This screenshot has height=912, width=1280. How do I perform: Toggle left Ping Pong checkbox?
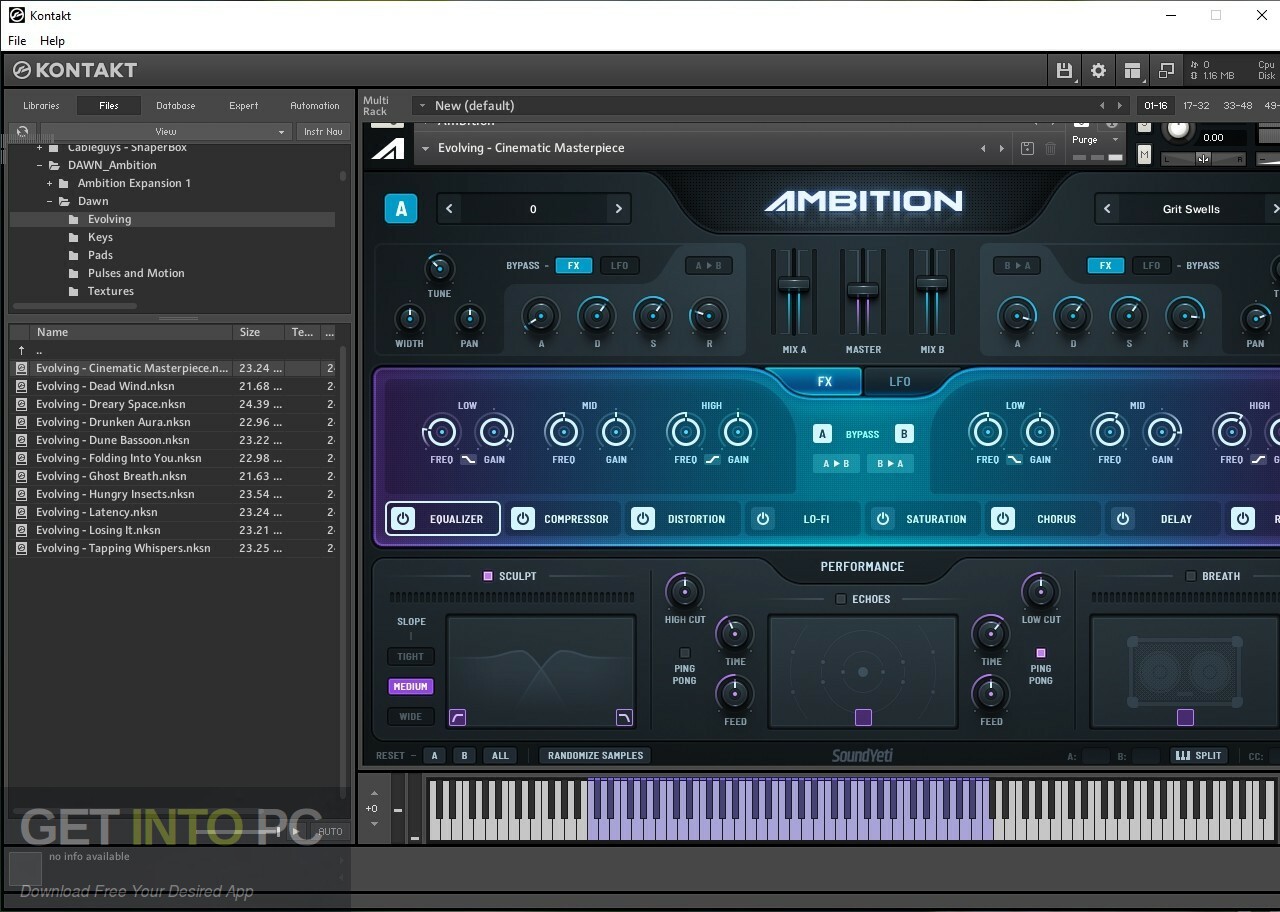coord(685,653)
